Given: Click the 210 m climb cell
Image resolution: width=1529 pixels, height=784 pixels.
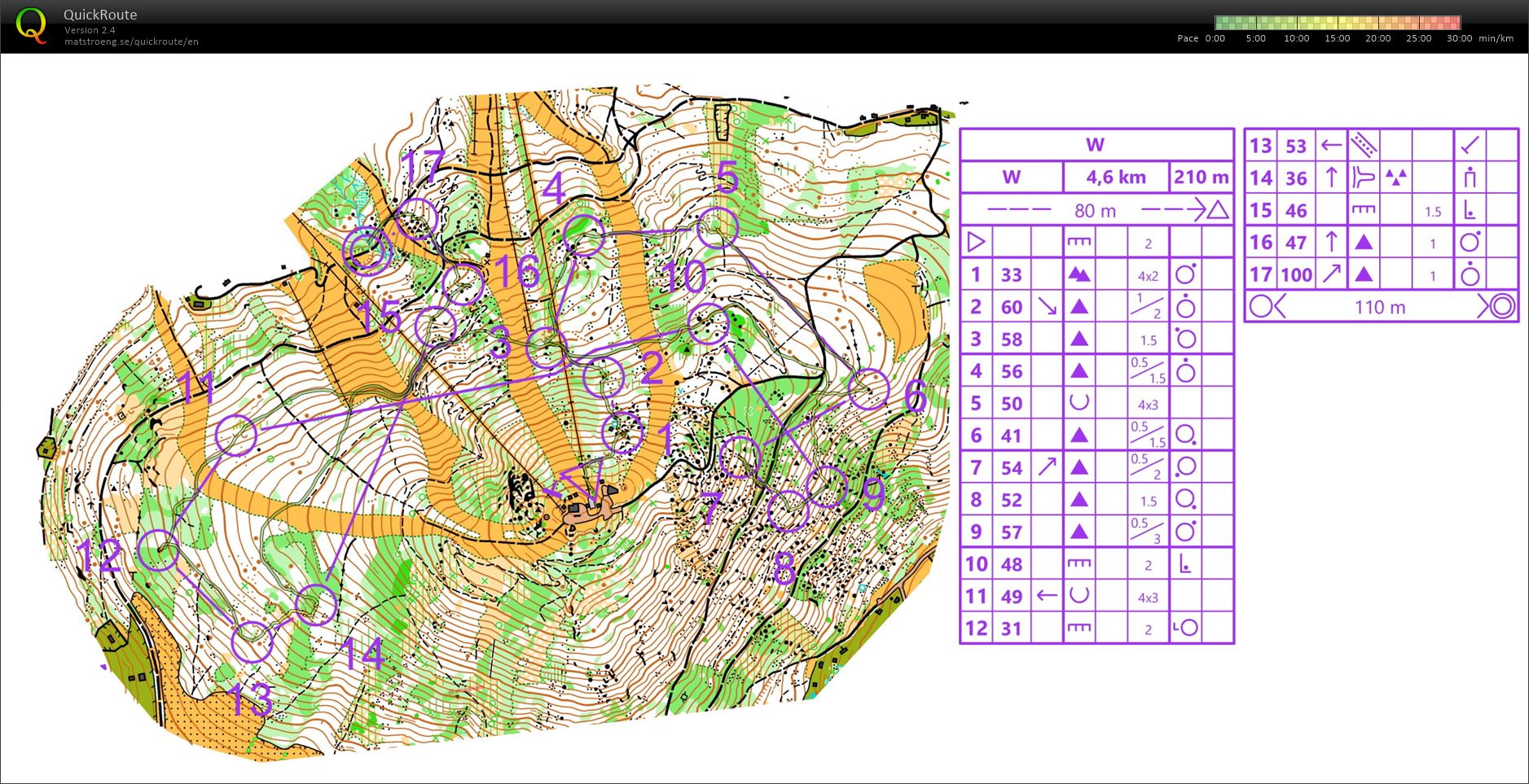Looking at the screenshot, I should (x=1201, y=177).
